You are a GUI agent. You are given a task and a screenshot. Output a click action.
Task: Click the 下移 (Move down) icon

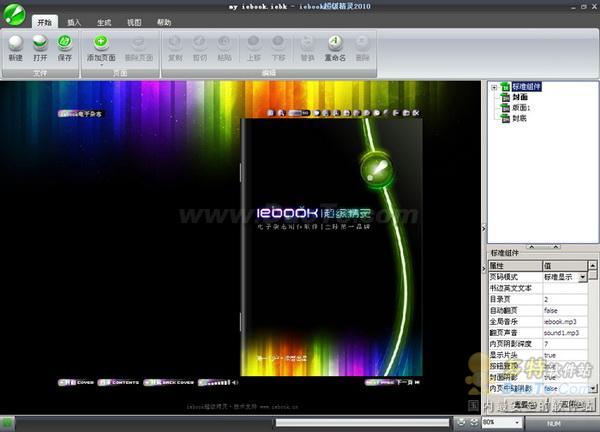pos(278,43)
